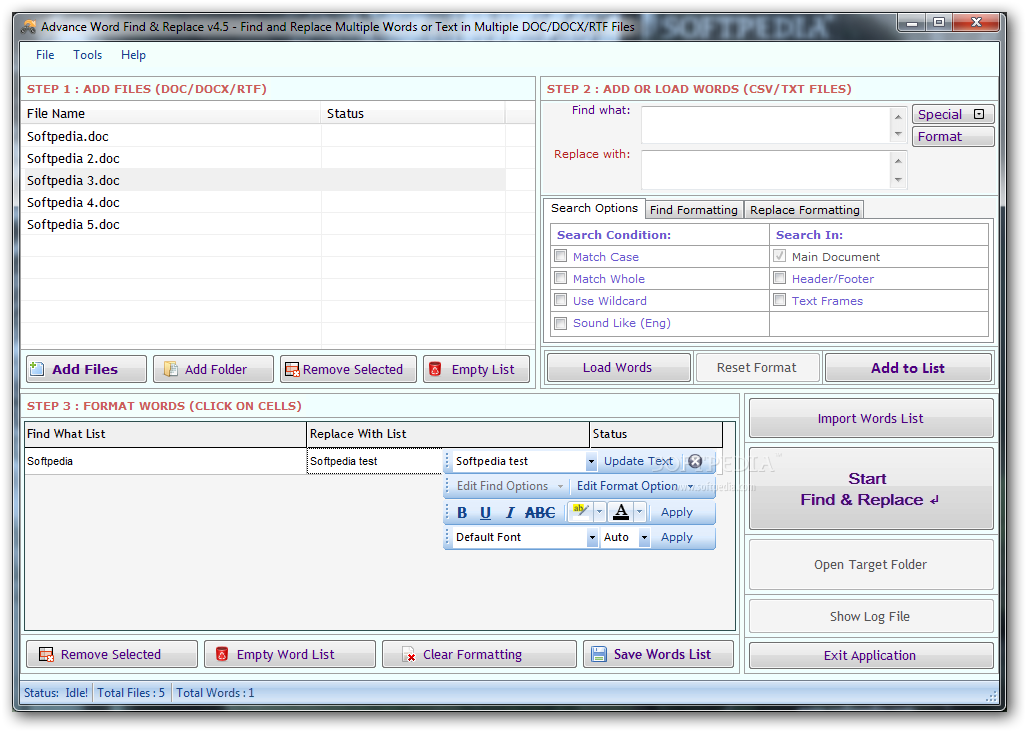Click the Special button label
This screenshot has height=732, width=1027.
point(939,114)
